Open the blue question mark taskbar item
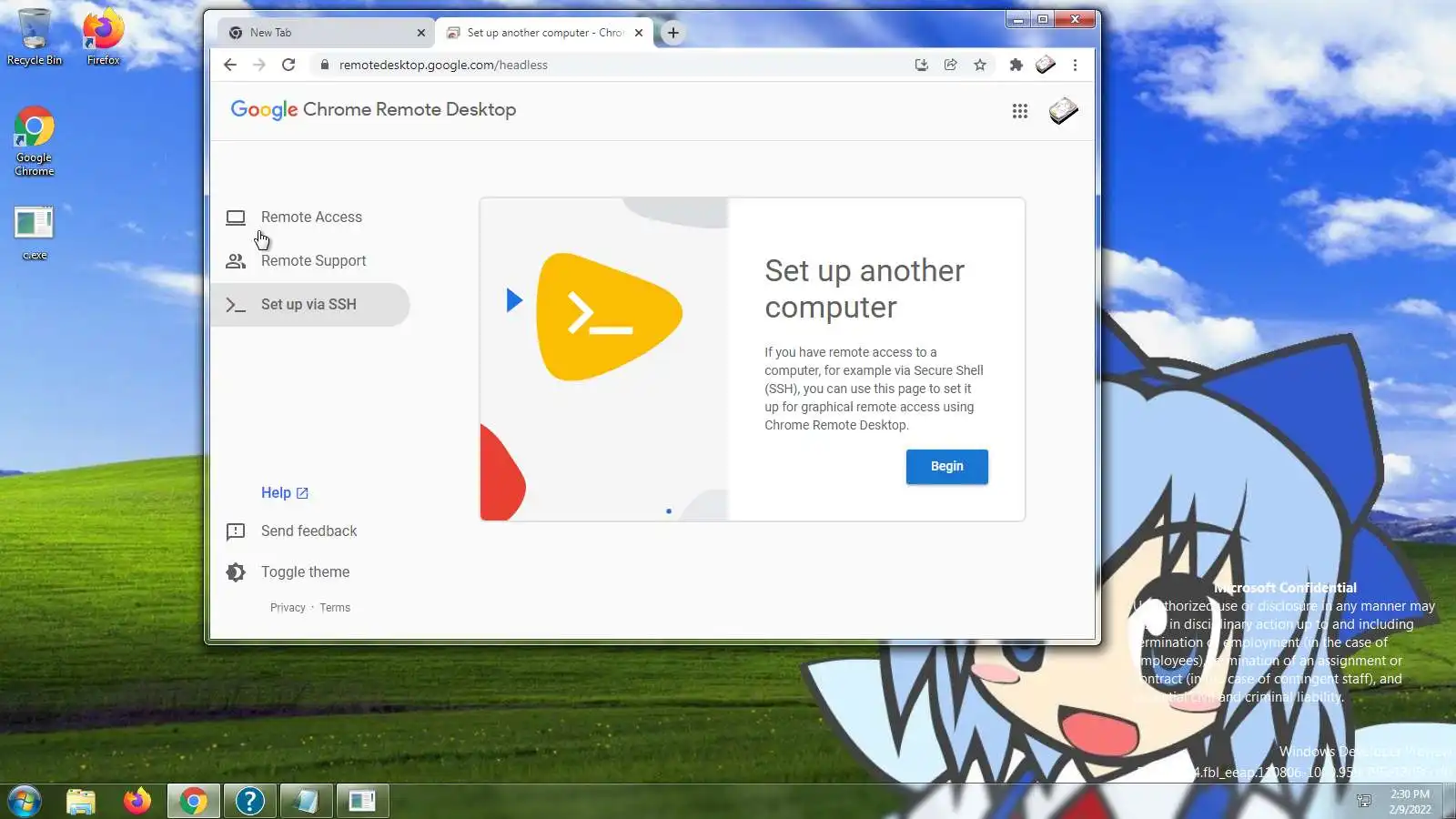 pos(249,802)
